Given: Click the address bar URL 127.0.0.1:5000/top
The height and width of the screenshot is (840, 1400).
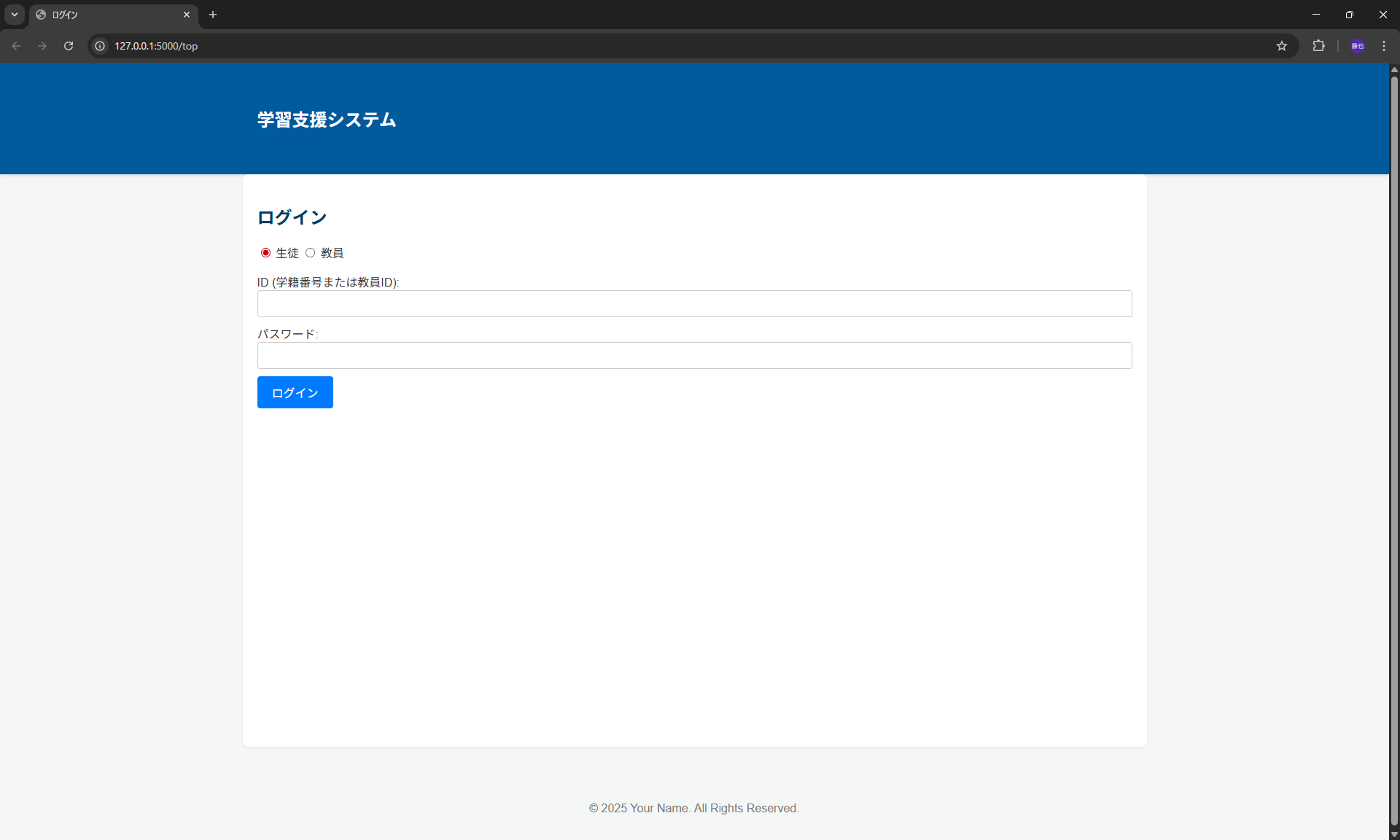Looking at the screenshot, I should pyautogui.click(x=156, y=46).
